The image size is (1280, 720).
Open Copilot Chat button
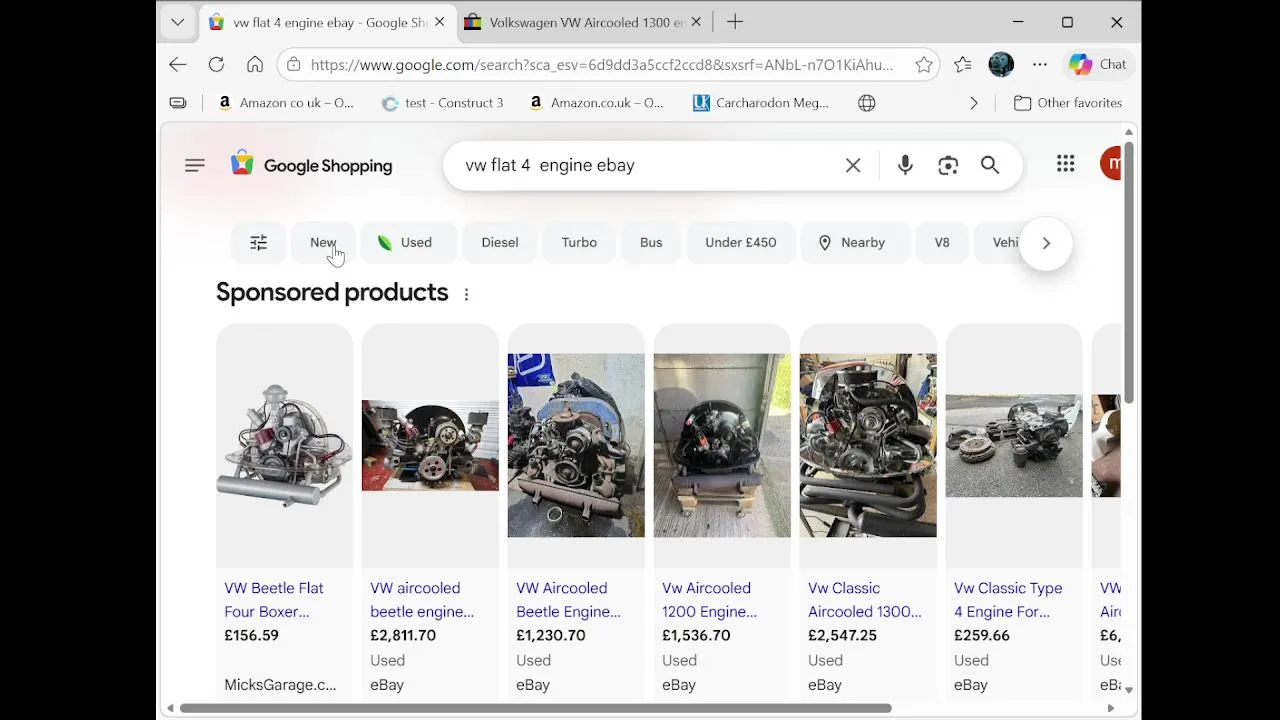click(x=1097, y=65)
